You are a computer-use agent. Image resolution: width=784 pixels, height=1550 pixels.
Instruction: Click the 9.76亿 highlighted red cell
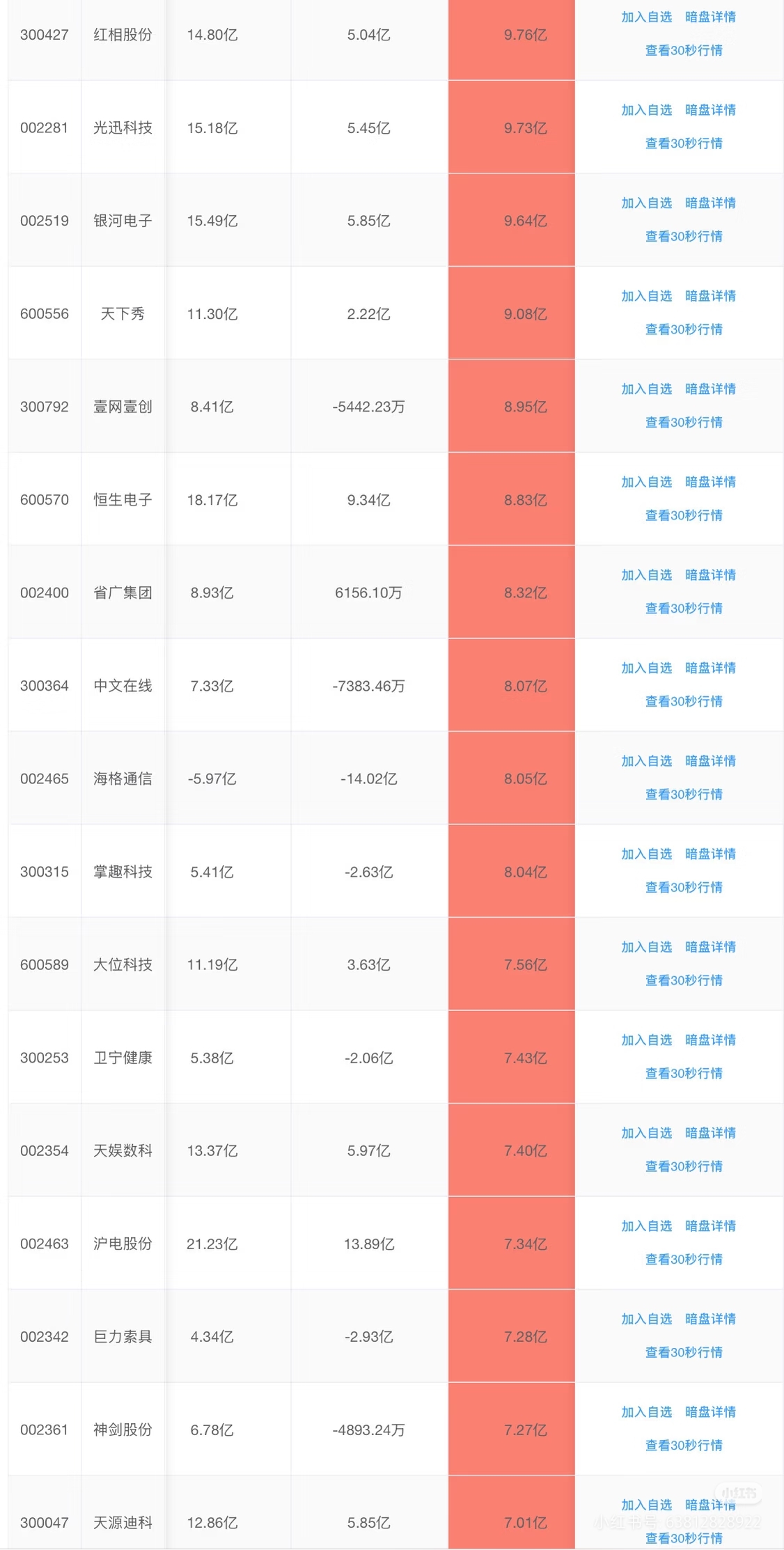pos(511,35)
